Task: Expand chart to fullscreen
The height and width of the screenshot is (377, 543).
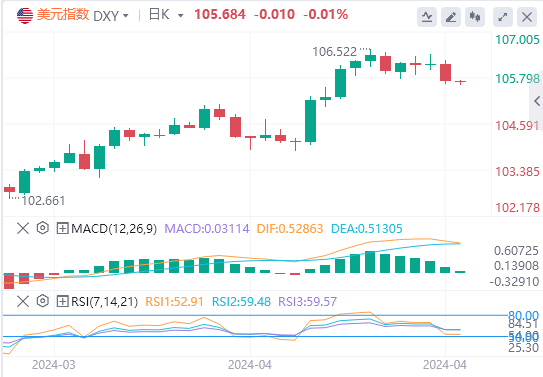Action: click(502, 17)
